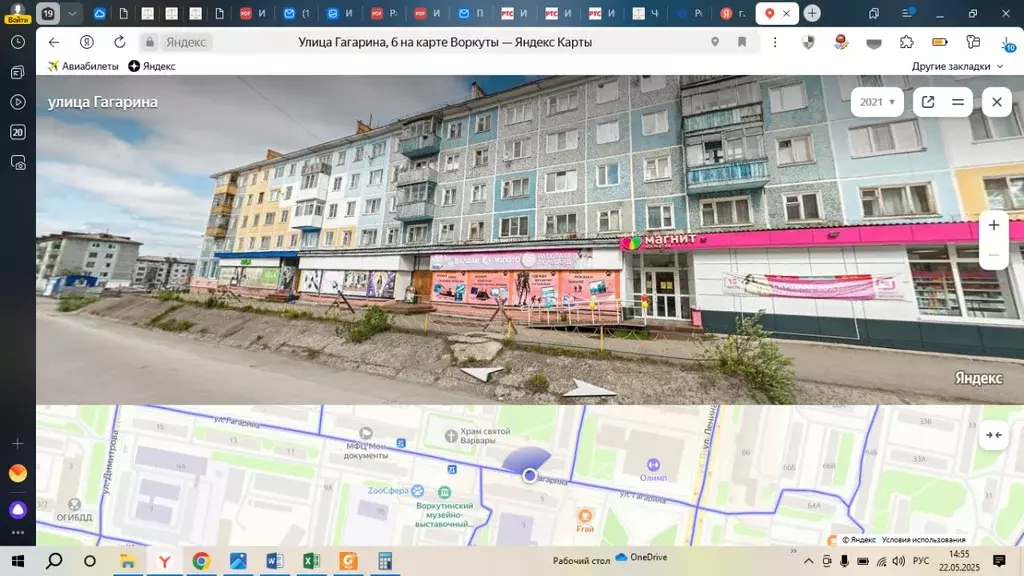The image size is (1024, 576).
Task: Switch to the cloud icon tab
Action: 99,13
